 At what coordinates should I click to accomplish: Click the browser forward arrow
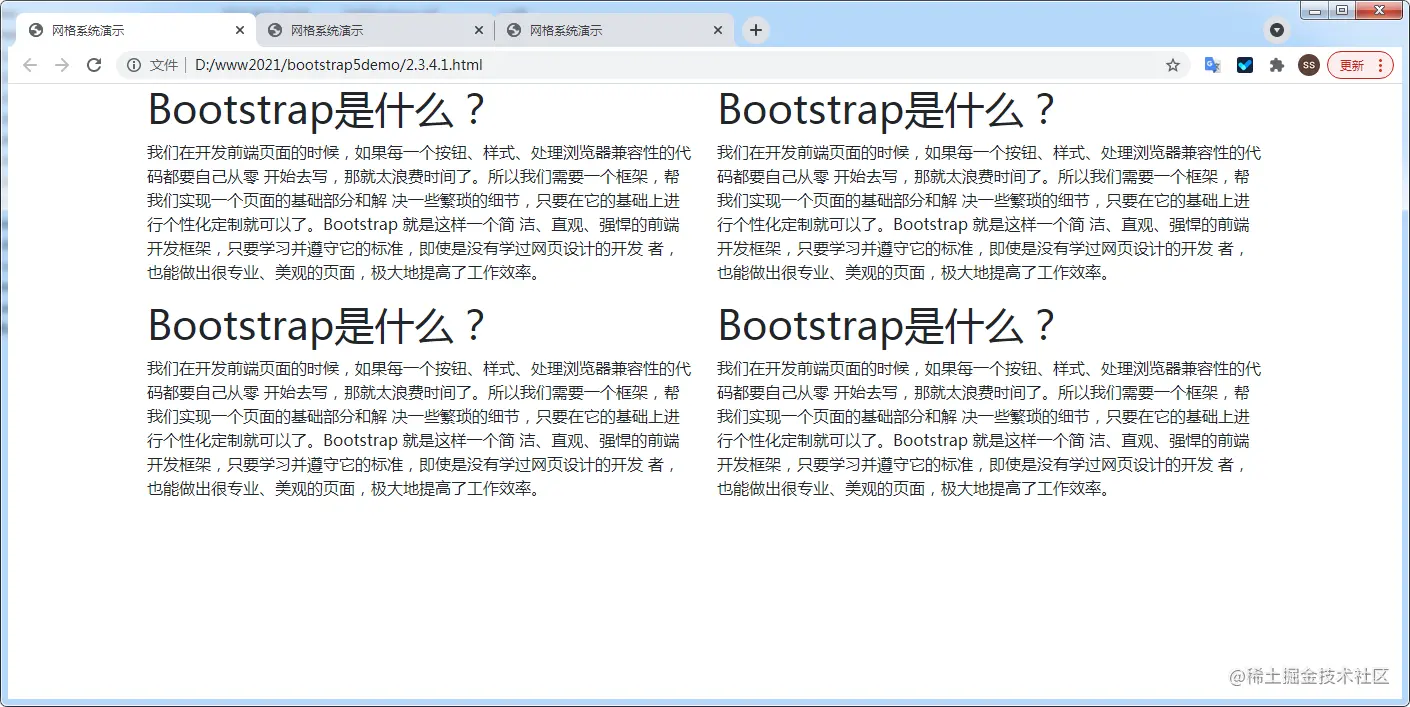[62, 65]
